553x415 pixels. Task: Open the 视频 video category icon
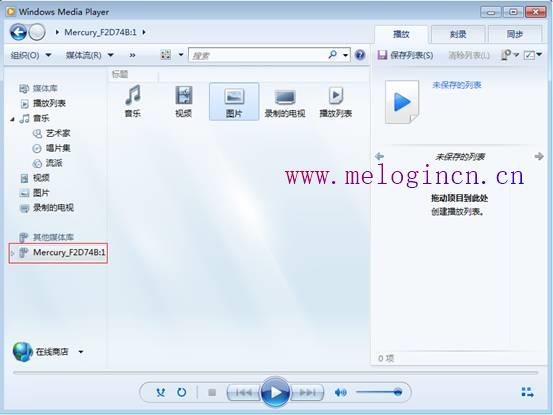(x=183, y=101)
